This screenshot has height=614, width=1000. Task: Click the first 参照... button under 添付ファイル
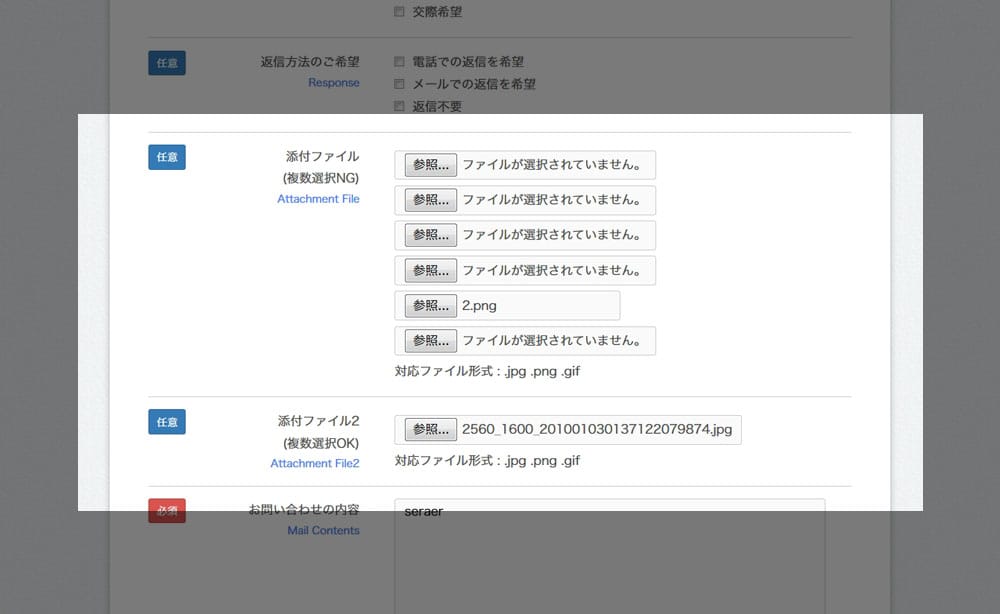tap(430, 165)
